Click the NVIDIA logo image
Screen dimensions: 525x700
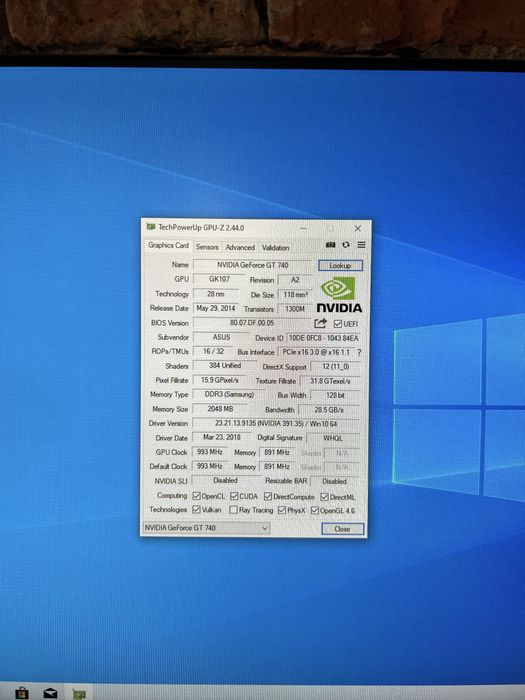[339, 294]
